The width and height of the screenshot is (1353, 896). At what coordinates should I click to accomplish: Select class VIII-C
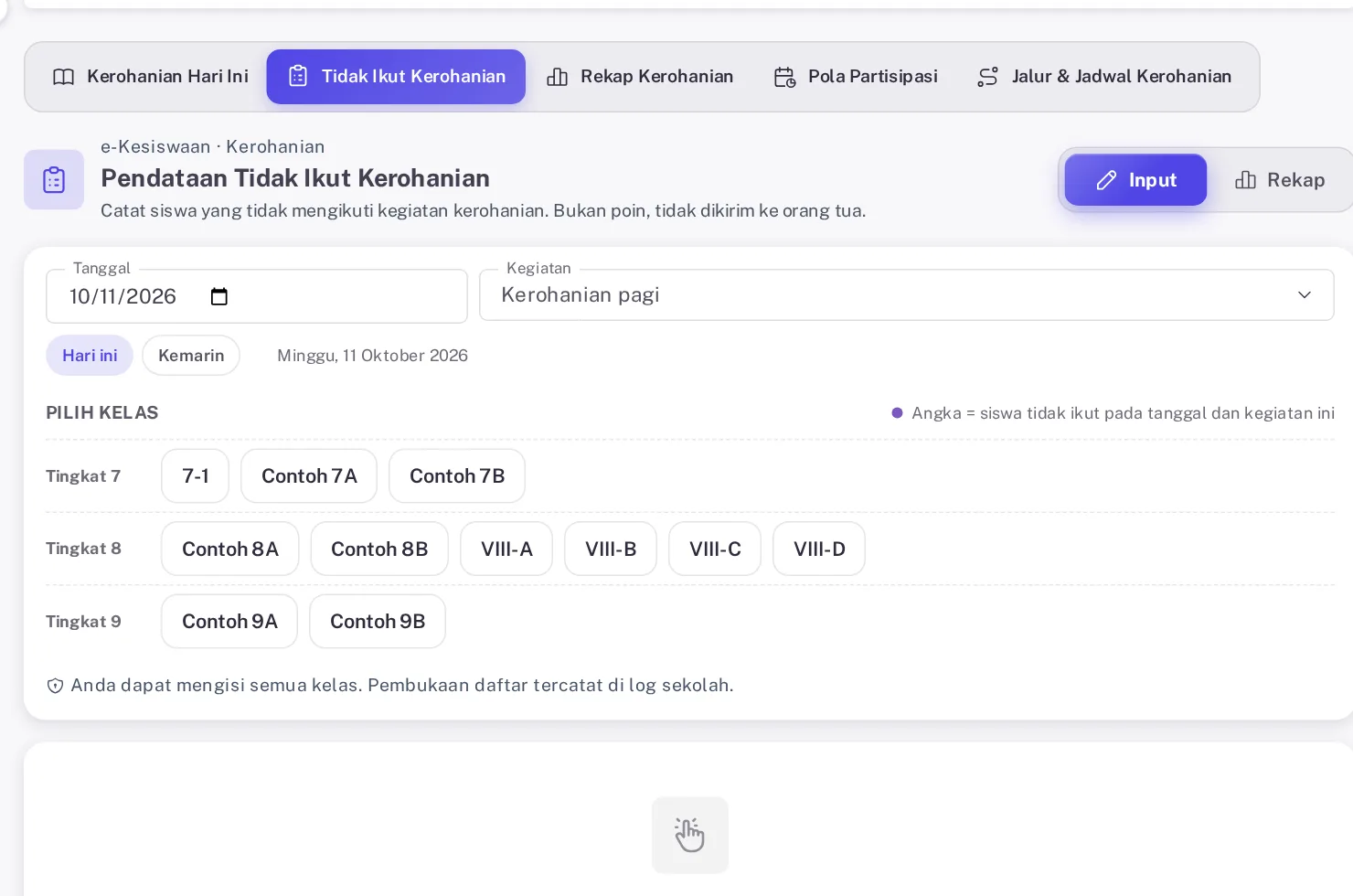click(x=715, y=549)
